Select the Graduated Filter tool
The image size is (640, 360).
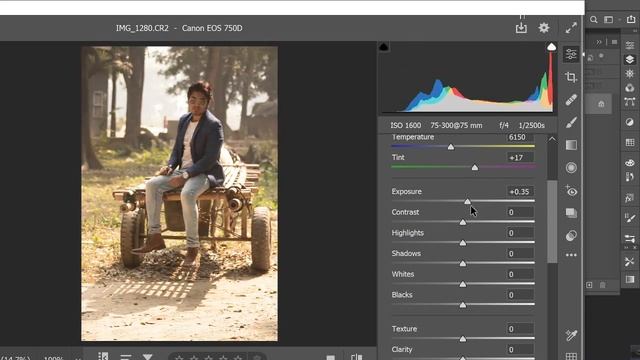(x=571, y=145)
